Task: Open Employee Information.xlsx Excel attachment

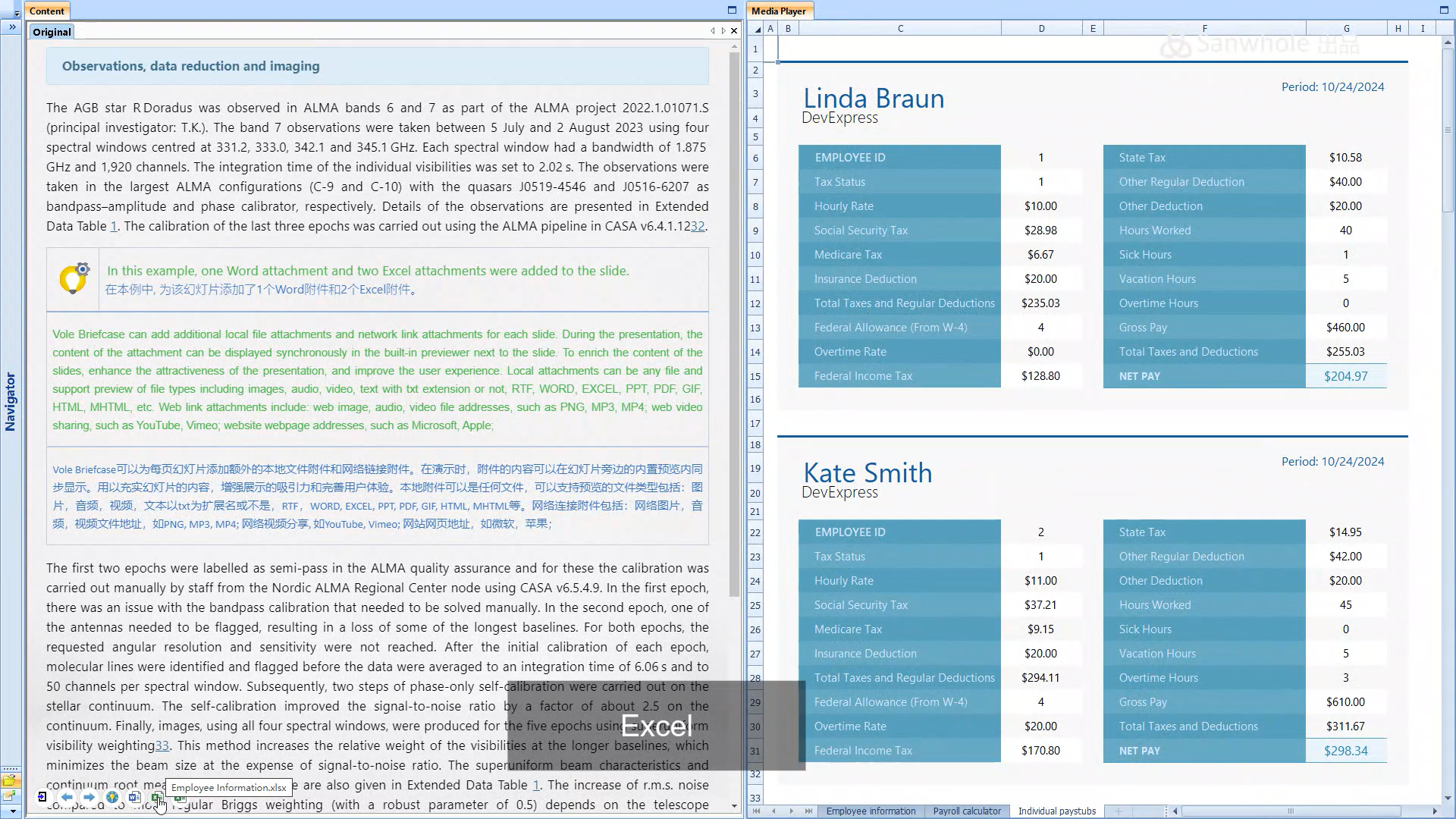Action: [156, 798]
